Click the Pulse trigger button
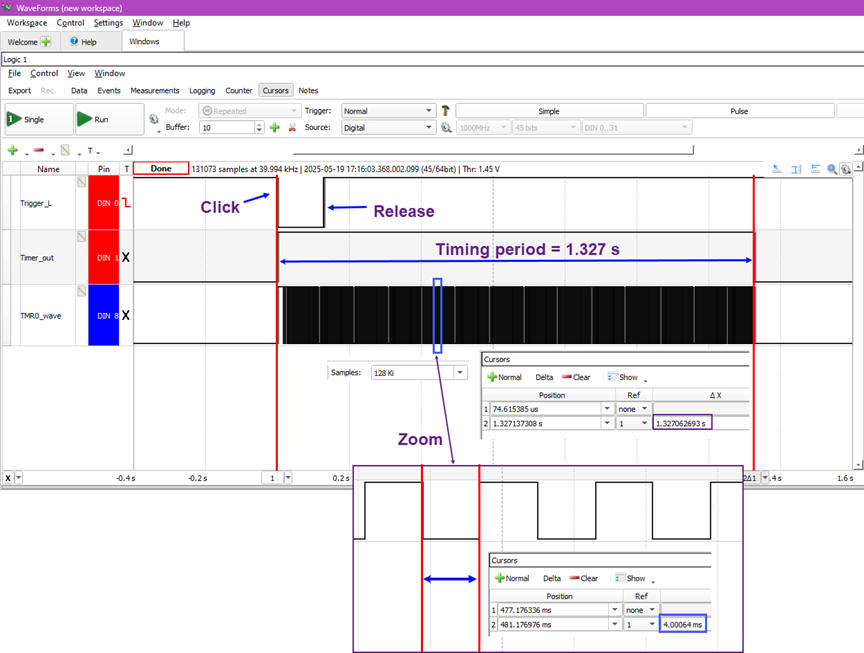Viewport: 864px width, 653px height. 739,111
